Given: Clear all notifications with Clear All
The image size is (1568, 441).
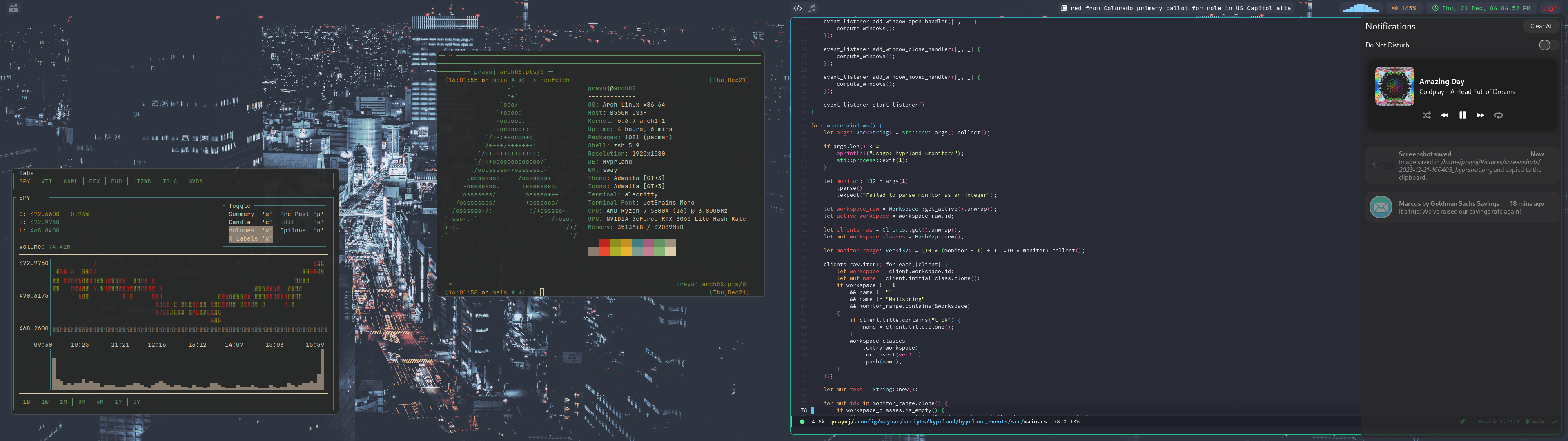Looking at the screenshot, I should [1541, 26].
